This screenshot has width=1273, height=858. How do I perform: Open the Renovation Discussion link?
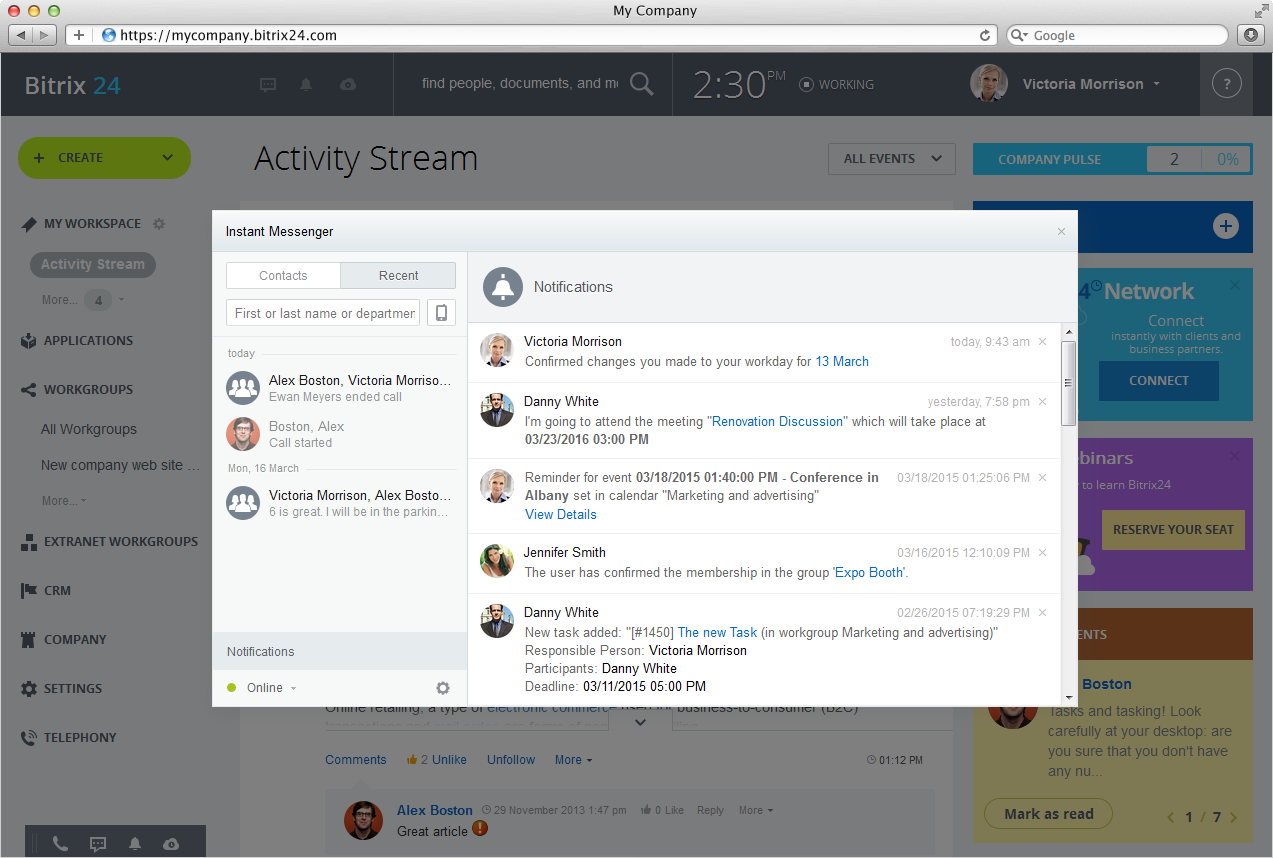coord(777,422)
